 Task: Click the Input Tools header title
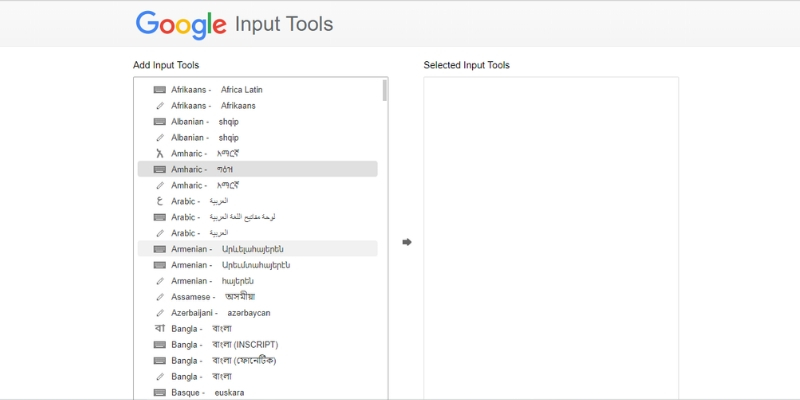284,24
